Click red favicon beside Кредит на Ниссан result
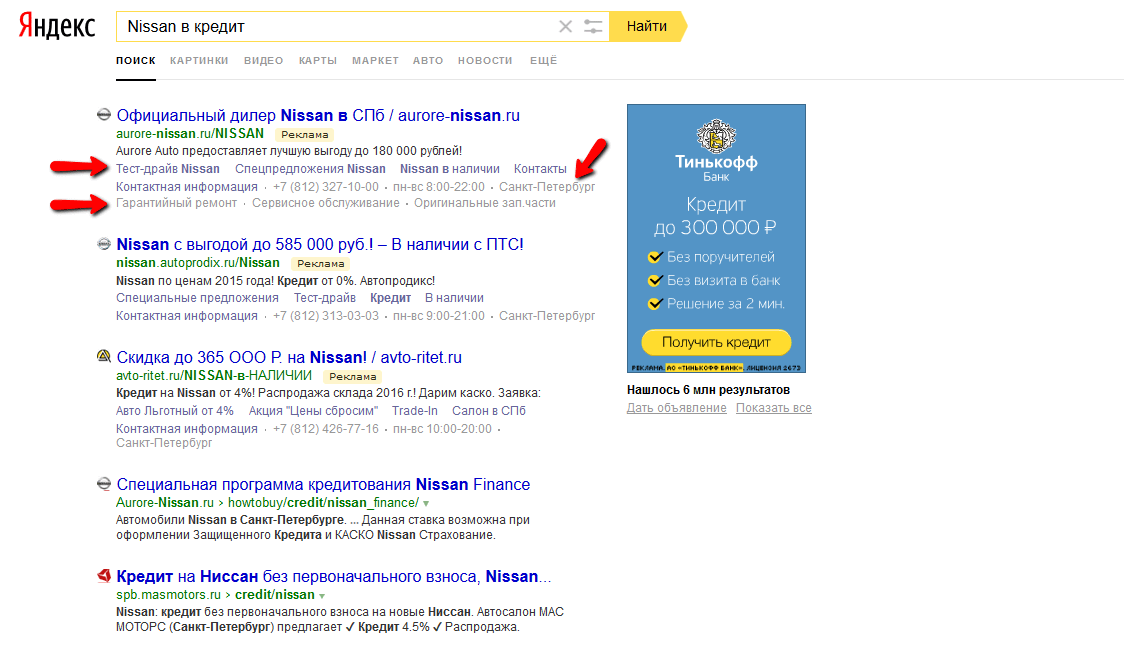Viewport: 1124px width, 658px height. coord(104,576)
